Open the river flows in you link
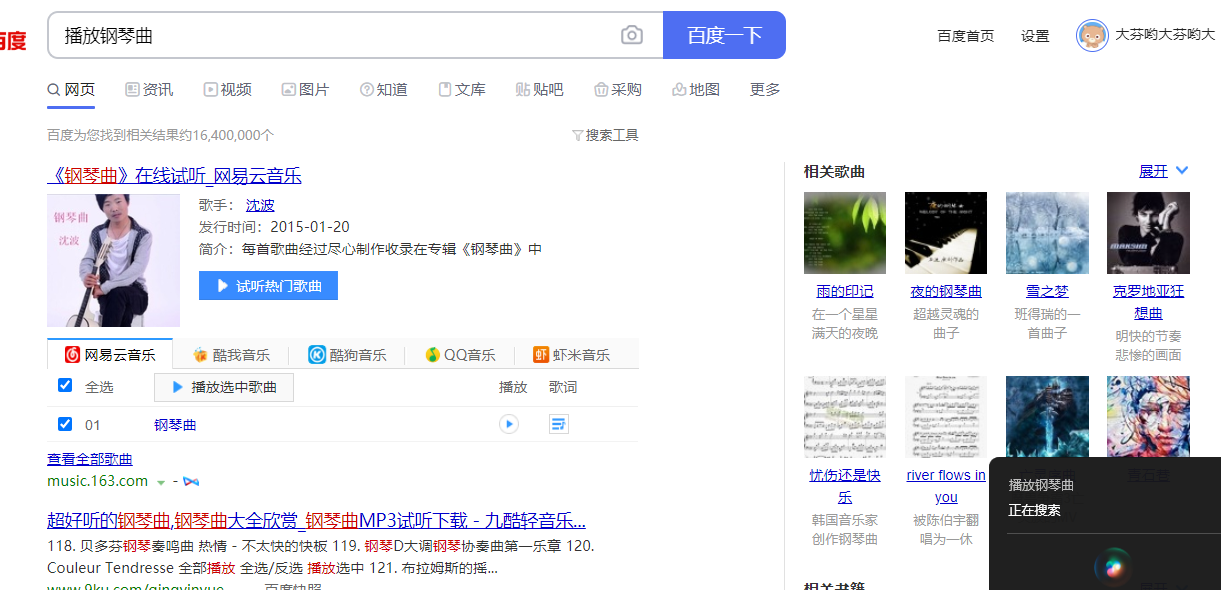The width and height of the screenshot is (1221, 590). (x=946, y=486)
